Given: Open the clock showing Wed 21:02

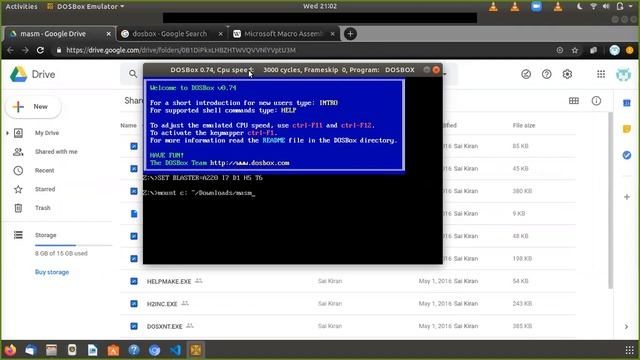Looking at the screenshot, I should (x=320, y=6).
